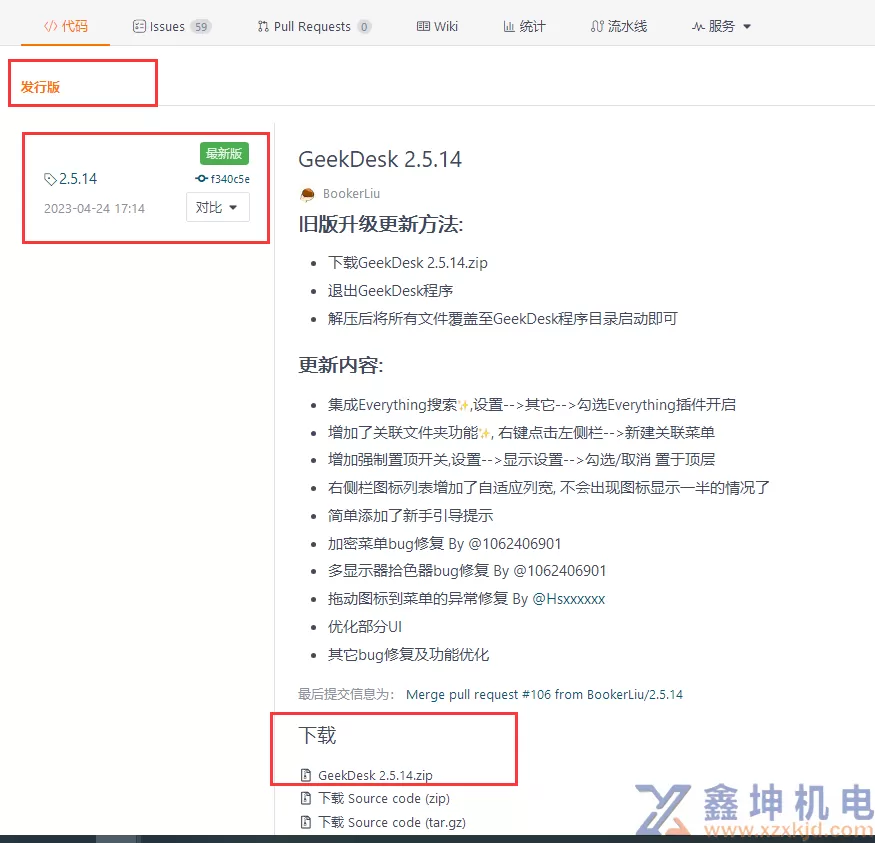Image resolution: width=875 pixels, height=843 pixels.
Task: Open the 2.5.14 tag link
Action: coord(78,179)
